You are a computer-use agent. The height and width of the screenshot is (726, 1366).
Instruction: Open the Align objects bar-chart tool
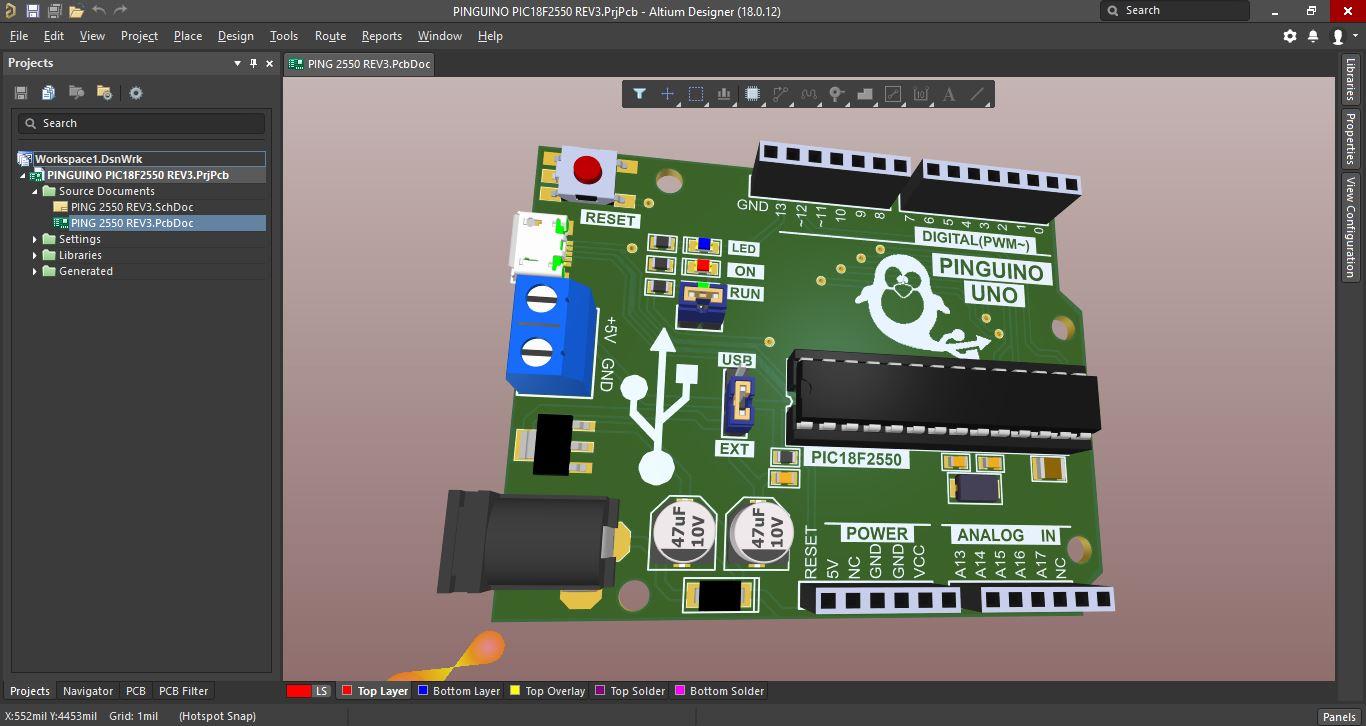[724, 94]
